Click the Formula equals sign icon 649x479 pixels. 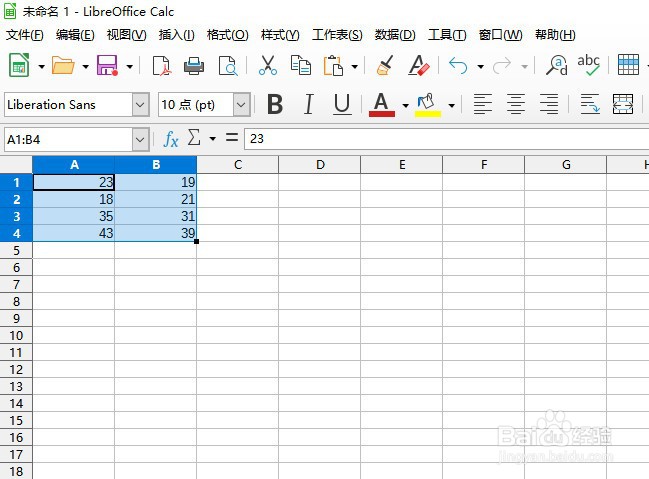(x=232, y=138)
